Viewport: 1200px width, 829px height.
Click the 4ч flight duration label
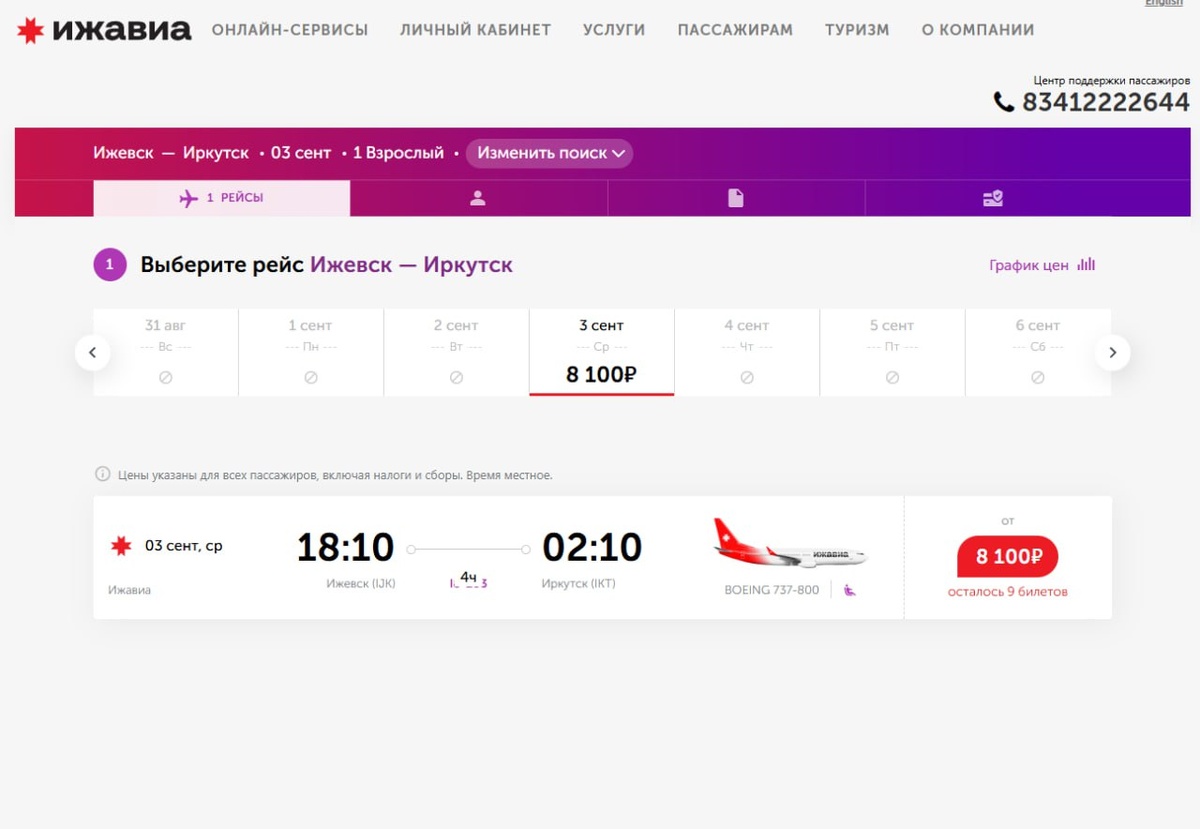click(468, 577)
